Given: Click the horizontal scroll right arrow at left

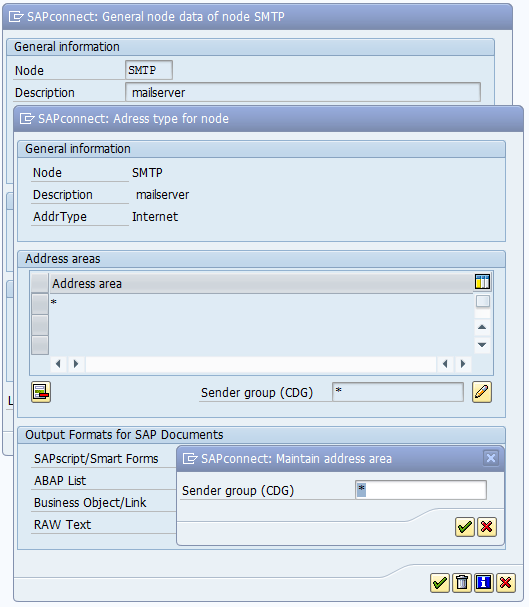Looking at the screenshot, I should (x=76, y=364).
